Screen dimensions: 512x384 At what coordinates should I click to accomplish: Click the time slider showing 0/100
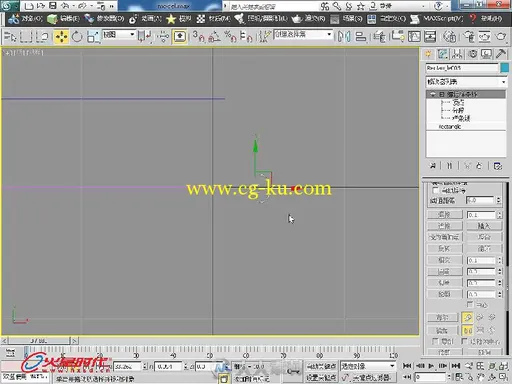pyautogui.click(x=39, y=341)
